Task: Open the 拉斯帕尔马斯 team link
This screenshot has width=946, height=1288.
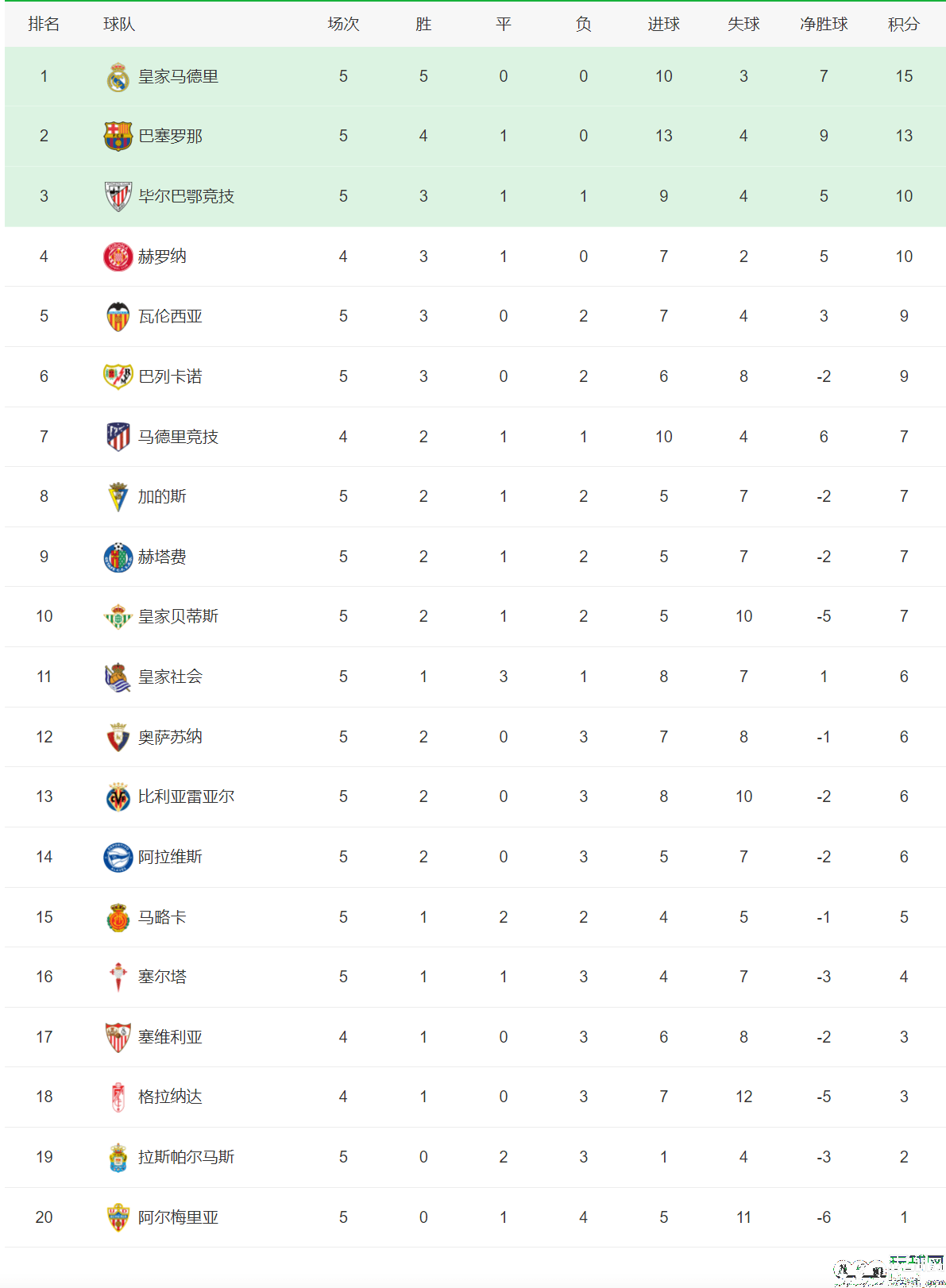Action: pyautogui.click(x=186, y=1157)
